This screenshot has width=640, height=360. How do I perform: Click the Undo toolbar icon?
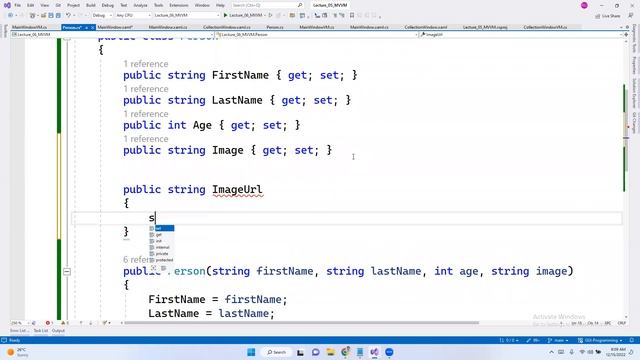pyautogui.click(x=68, y=16)
